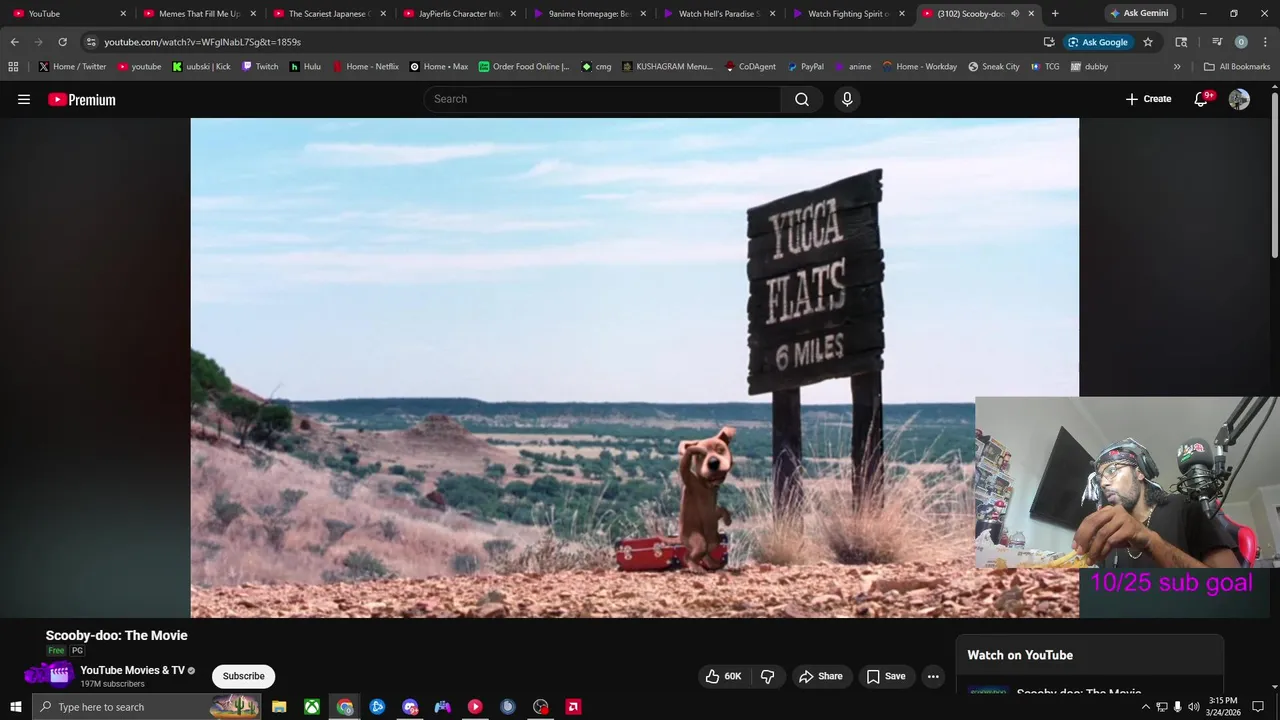Screen dimensions: 1280x720
Task: Open the All Bookmarks folder
Action: pos(1237,66)
